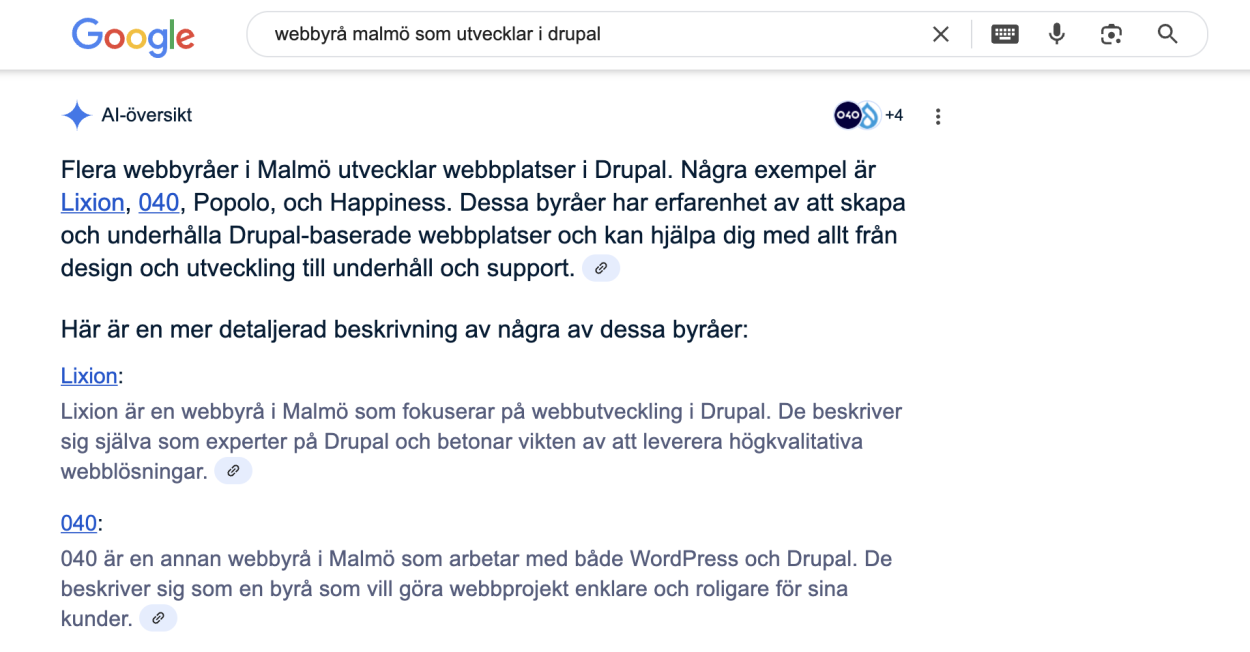Open the Lixion link in the first paragraph
This screenshot has width=1250, height=652.
tap(92, 202)
